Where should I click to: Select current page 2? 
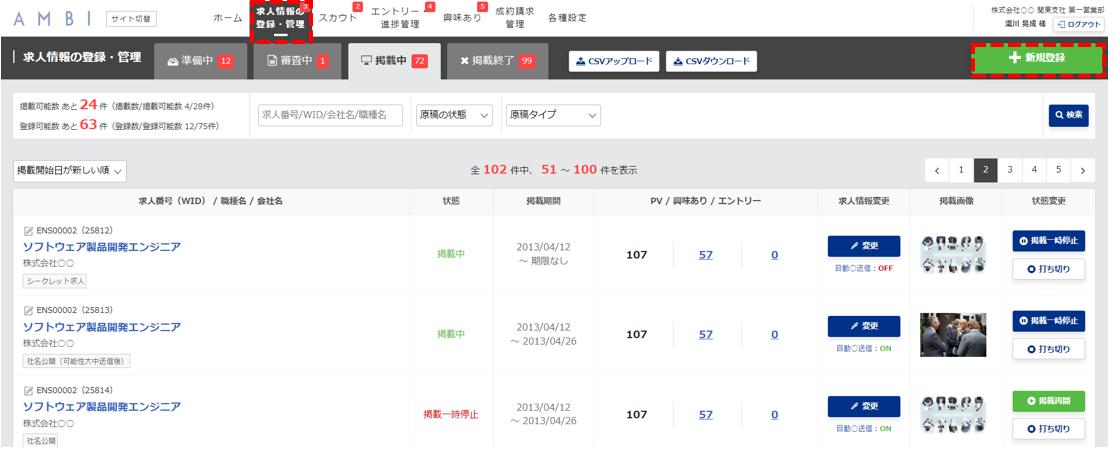(985, 171)
